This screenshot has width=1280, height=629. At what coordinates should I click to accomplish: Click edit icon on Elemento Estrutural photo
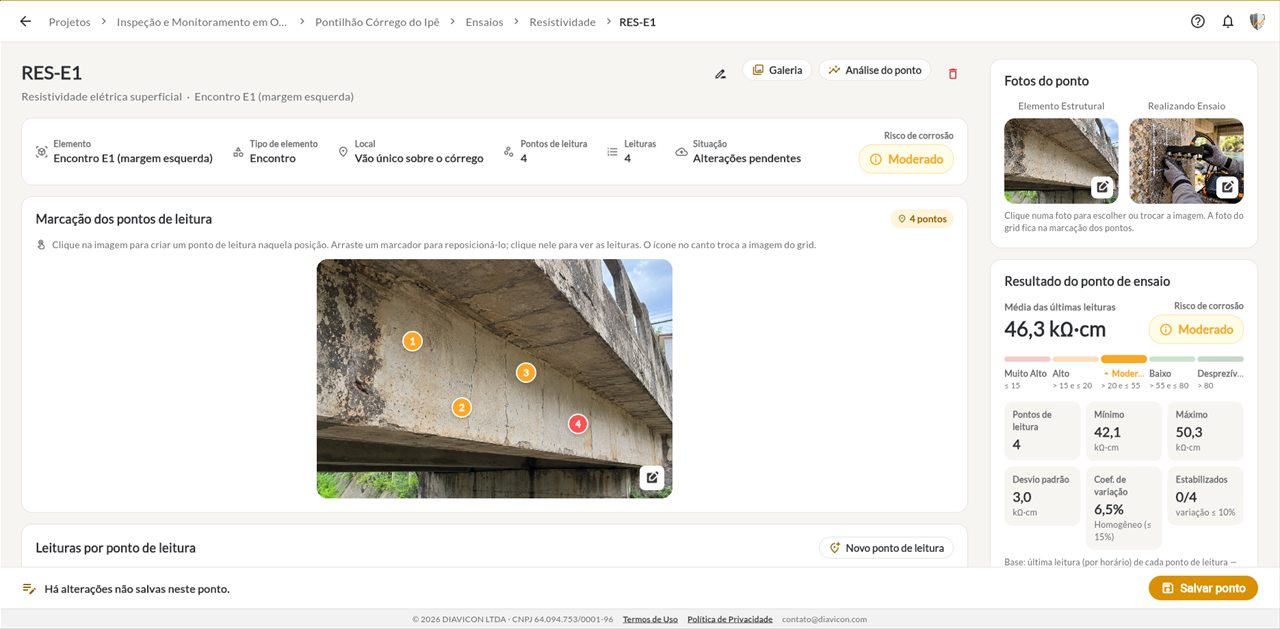pos(1101,187)
